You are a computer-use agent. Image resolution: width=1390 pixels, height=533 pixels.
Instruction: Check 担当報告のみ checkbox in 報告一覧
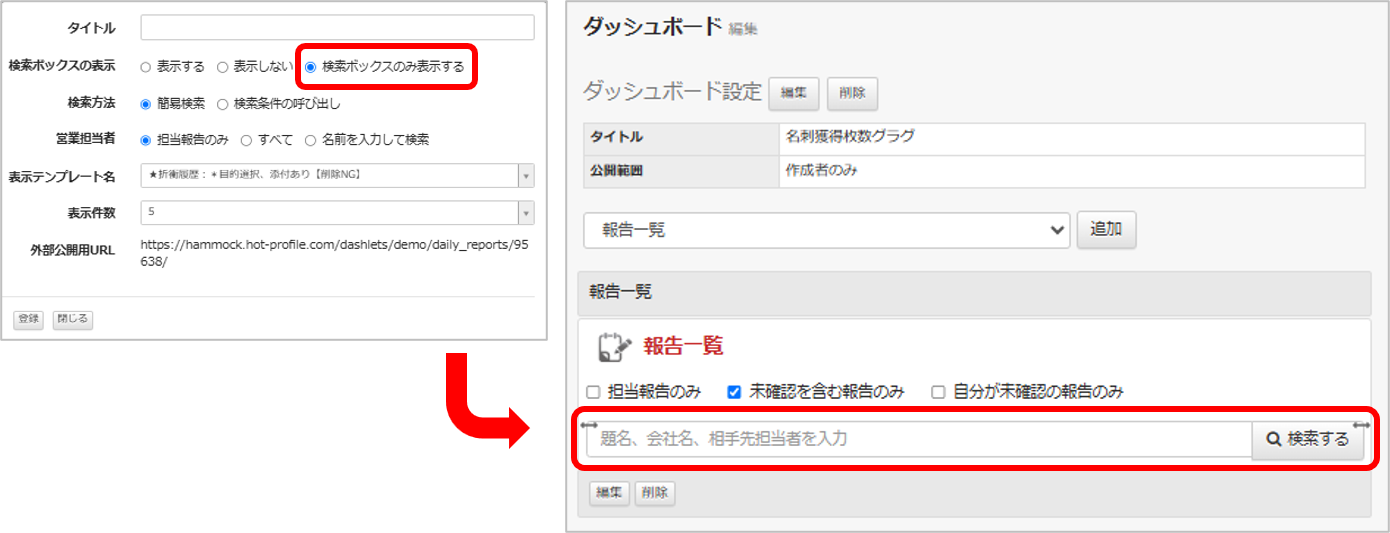593,392
